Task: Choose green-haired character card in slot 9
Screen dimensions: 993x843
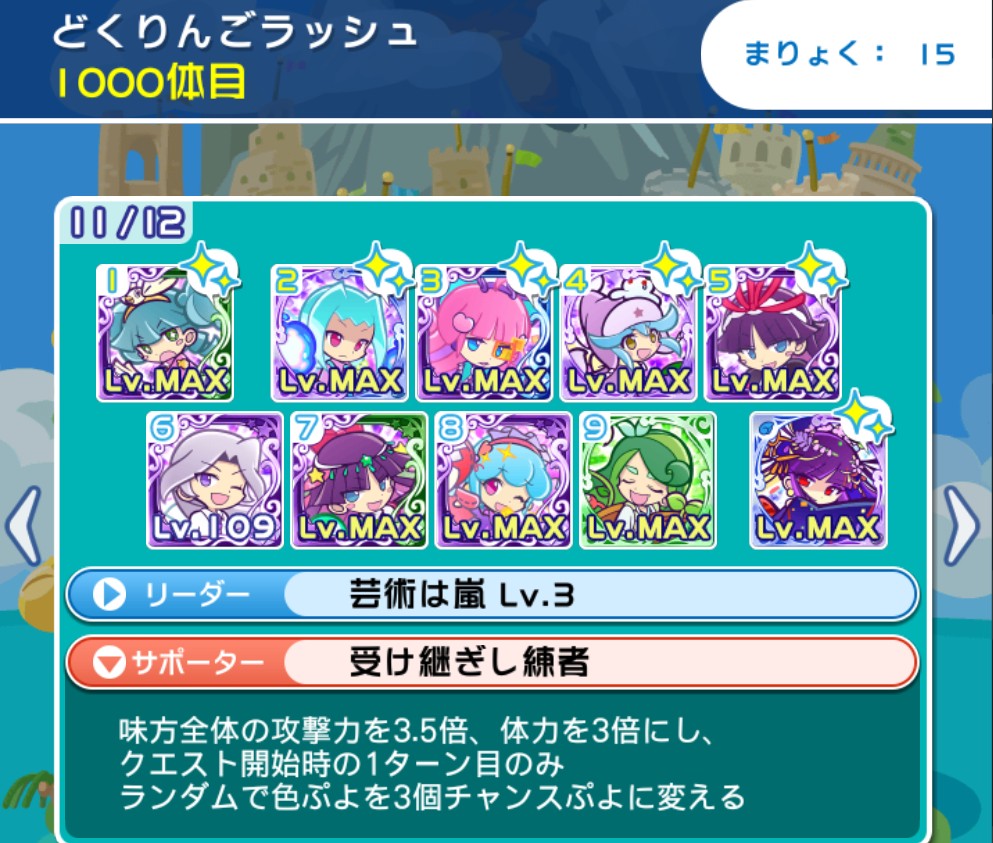Action: pos(648,480)
